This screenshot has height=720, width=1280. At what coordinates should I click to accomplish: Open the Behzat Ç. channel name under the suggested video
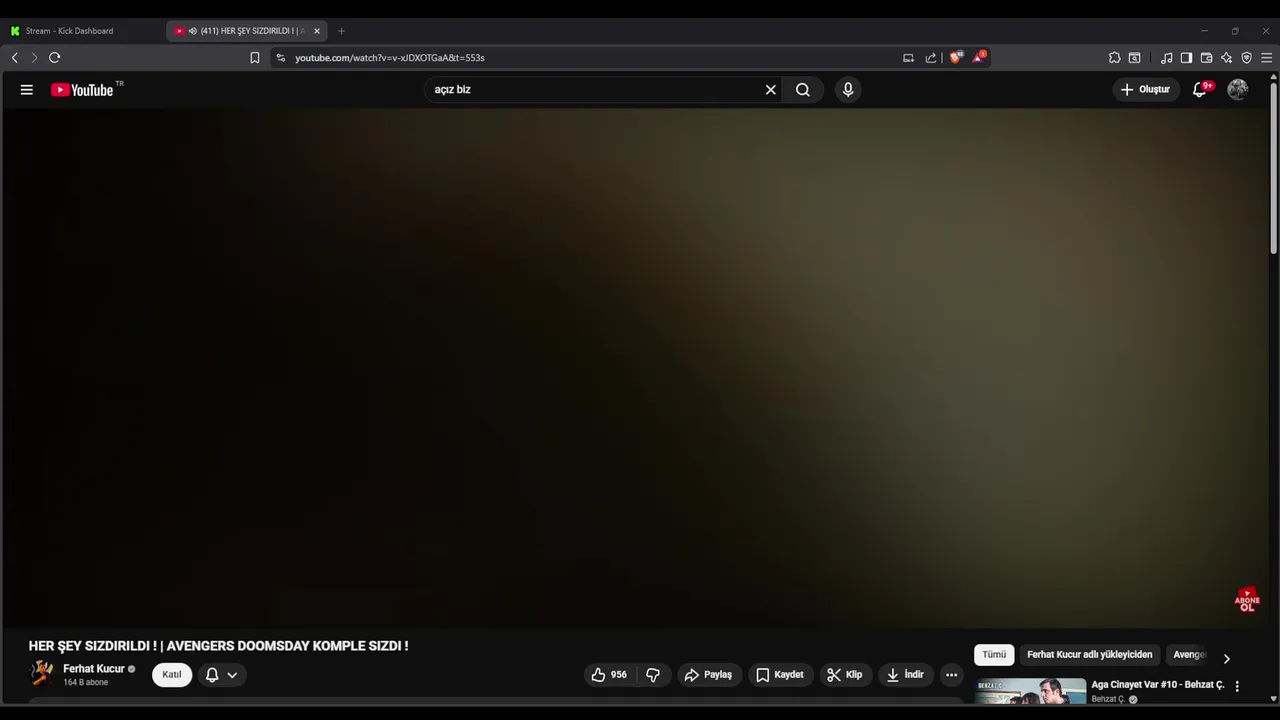[1108, 699]
